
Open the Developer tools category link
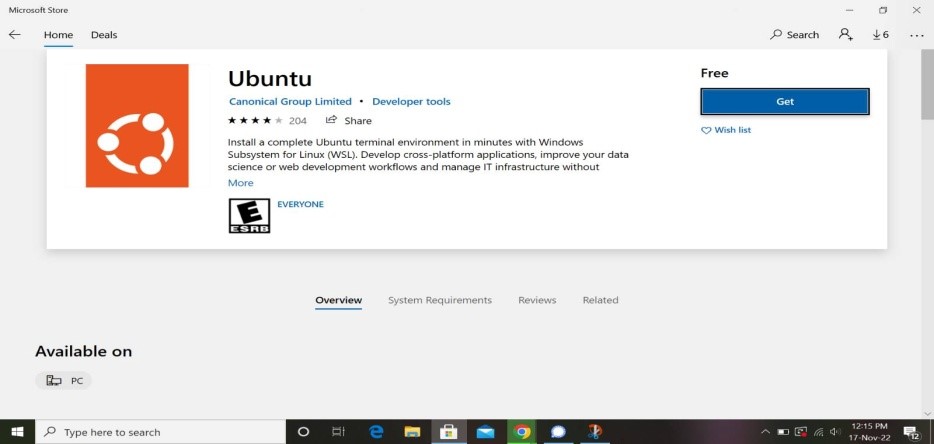coord(411,101)
